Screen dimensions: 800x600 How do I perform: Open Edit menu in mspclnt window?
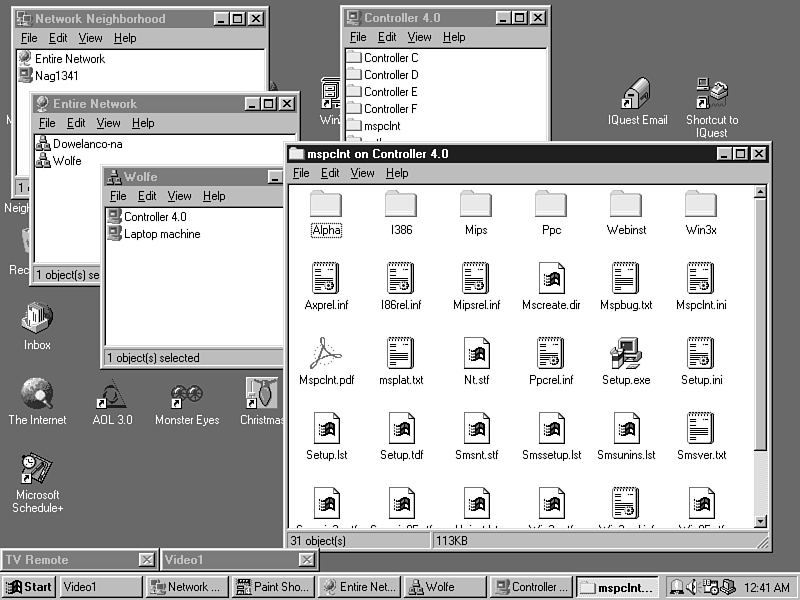click(x=330, y=173)
